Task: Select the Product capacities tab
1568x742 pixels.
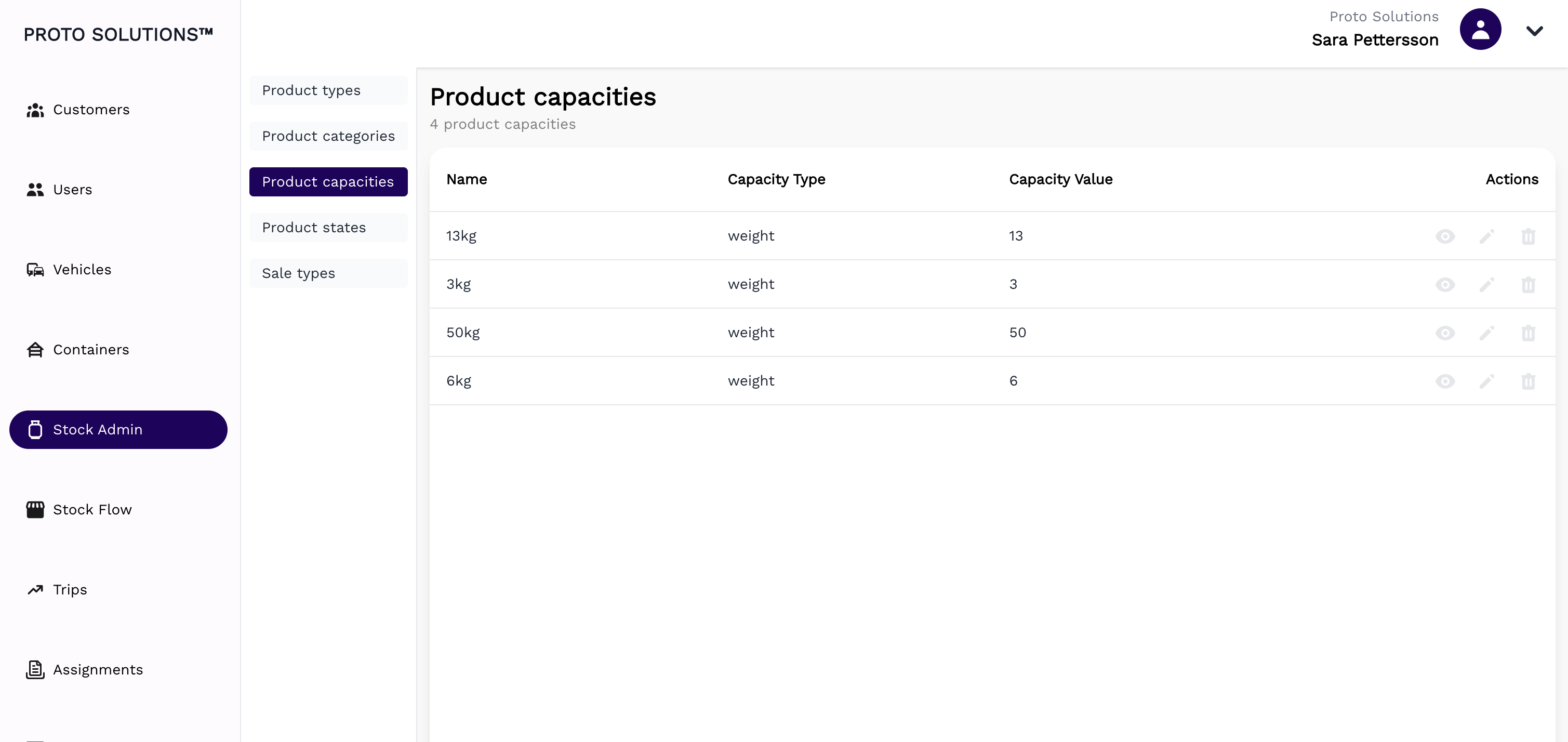Action: [328, 181]
